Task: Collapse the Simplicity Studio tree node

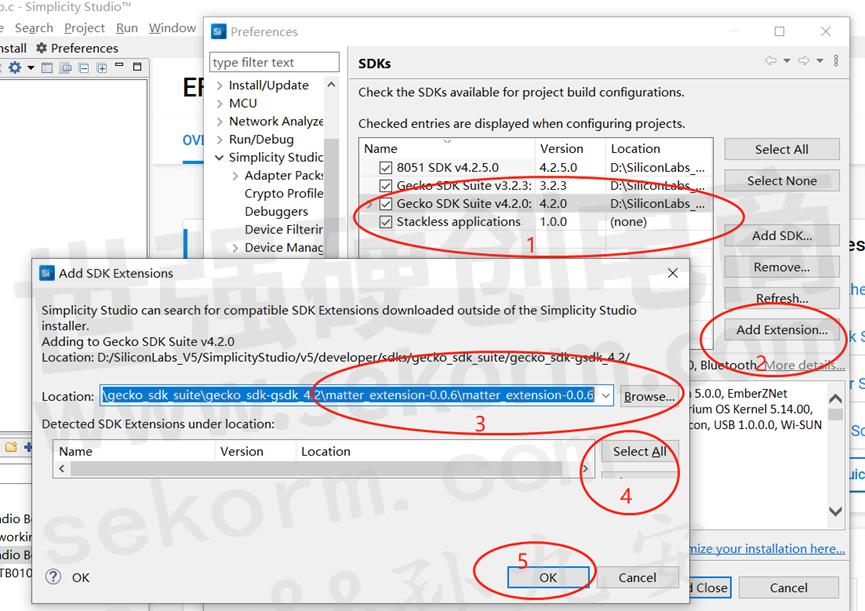Action: pos(220,158)
